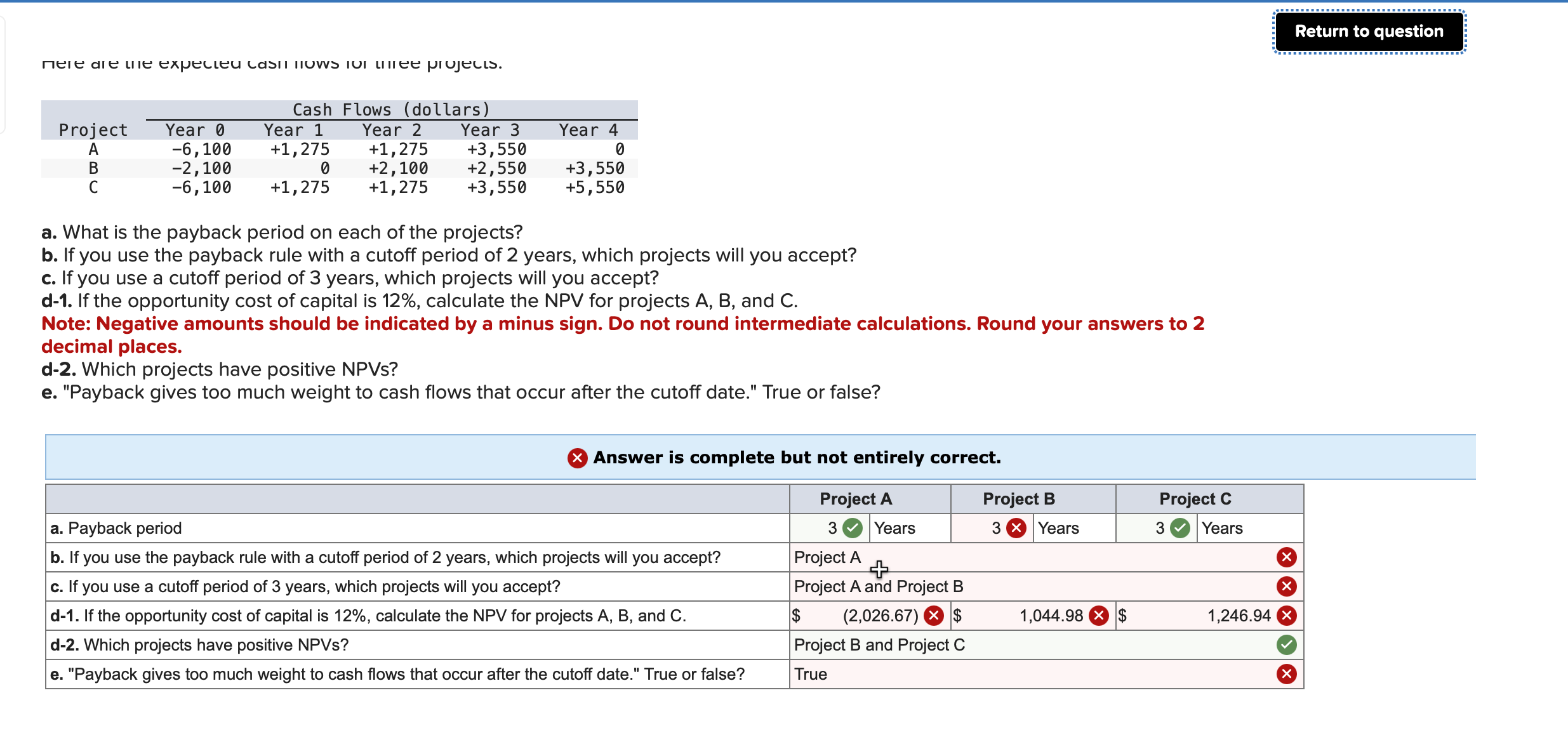Viewport: 1568px width, 754px height.
Task: Click the 'Project B and Project C' answer
Action: (879, 645)
